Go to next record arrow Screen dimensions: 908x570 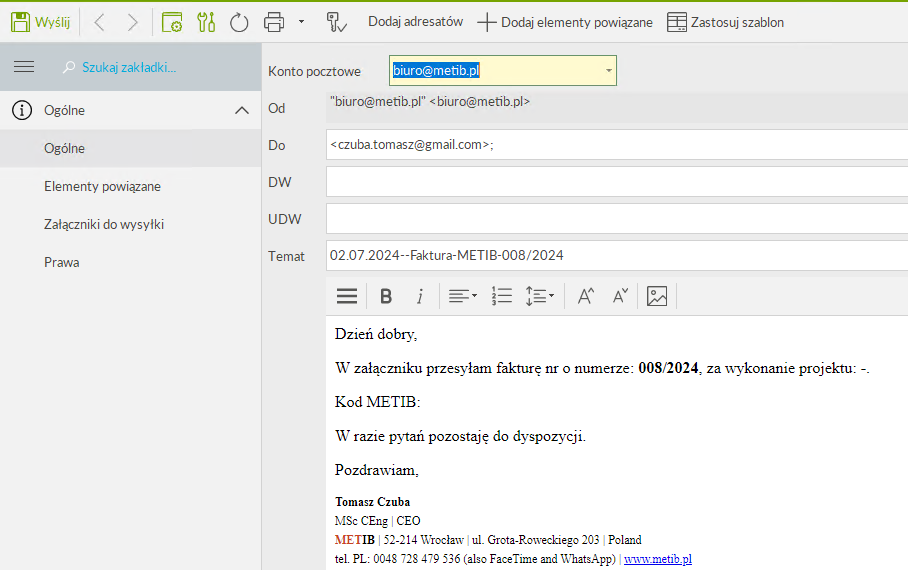(133, 23)
